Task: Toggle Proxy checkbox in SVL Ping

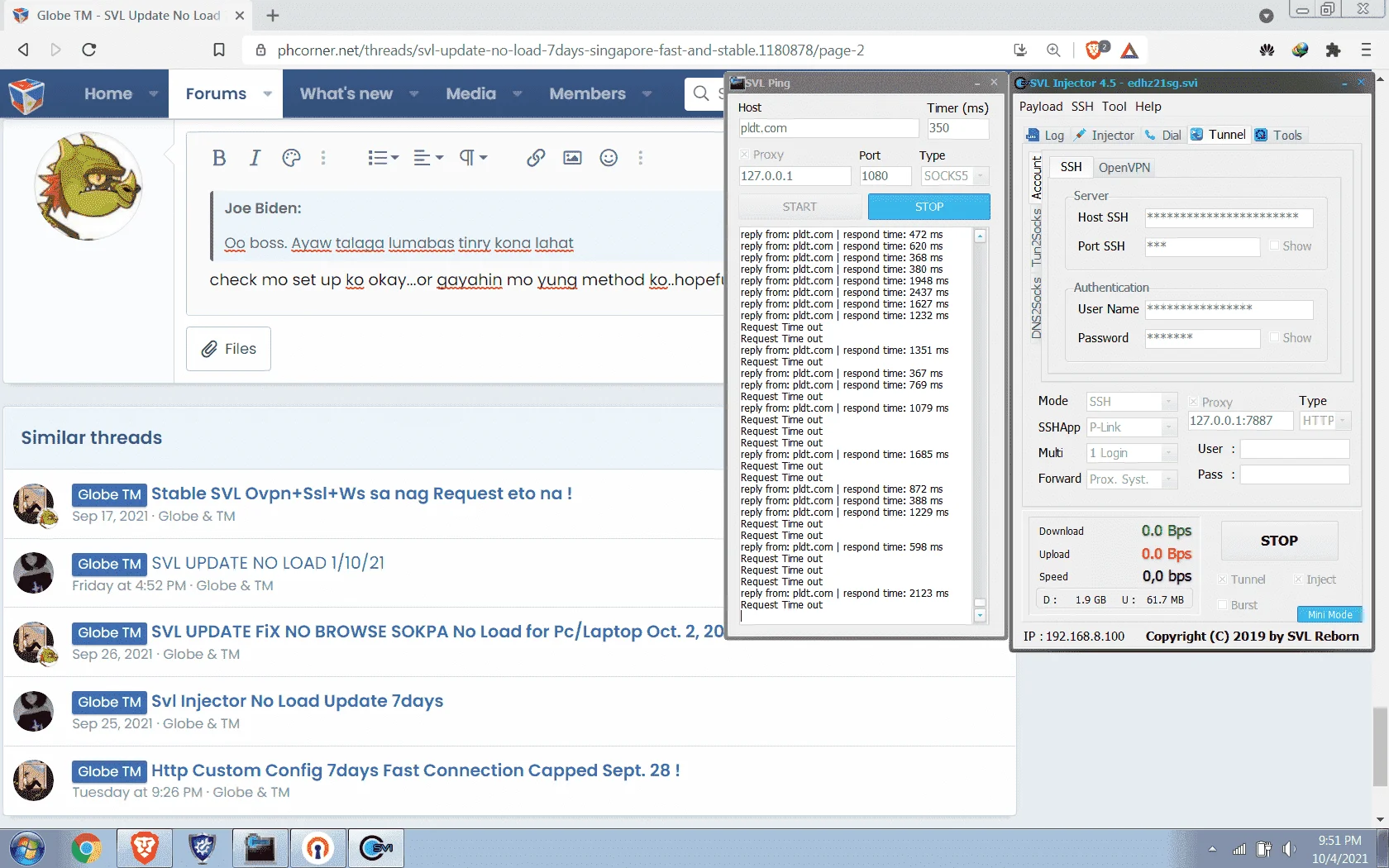Action: click(744, 155)
